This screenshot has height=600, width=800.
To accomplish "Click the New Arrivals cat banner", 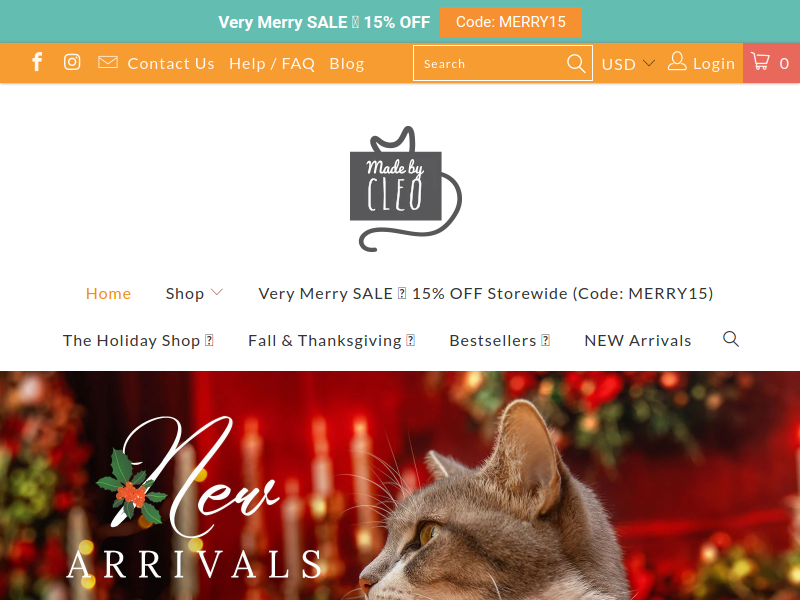I will click(400, 486).
